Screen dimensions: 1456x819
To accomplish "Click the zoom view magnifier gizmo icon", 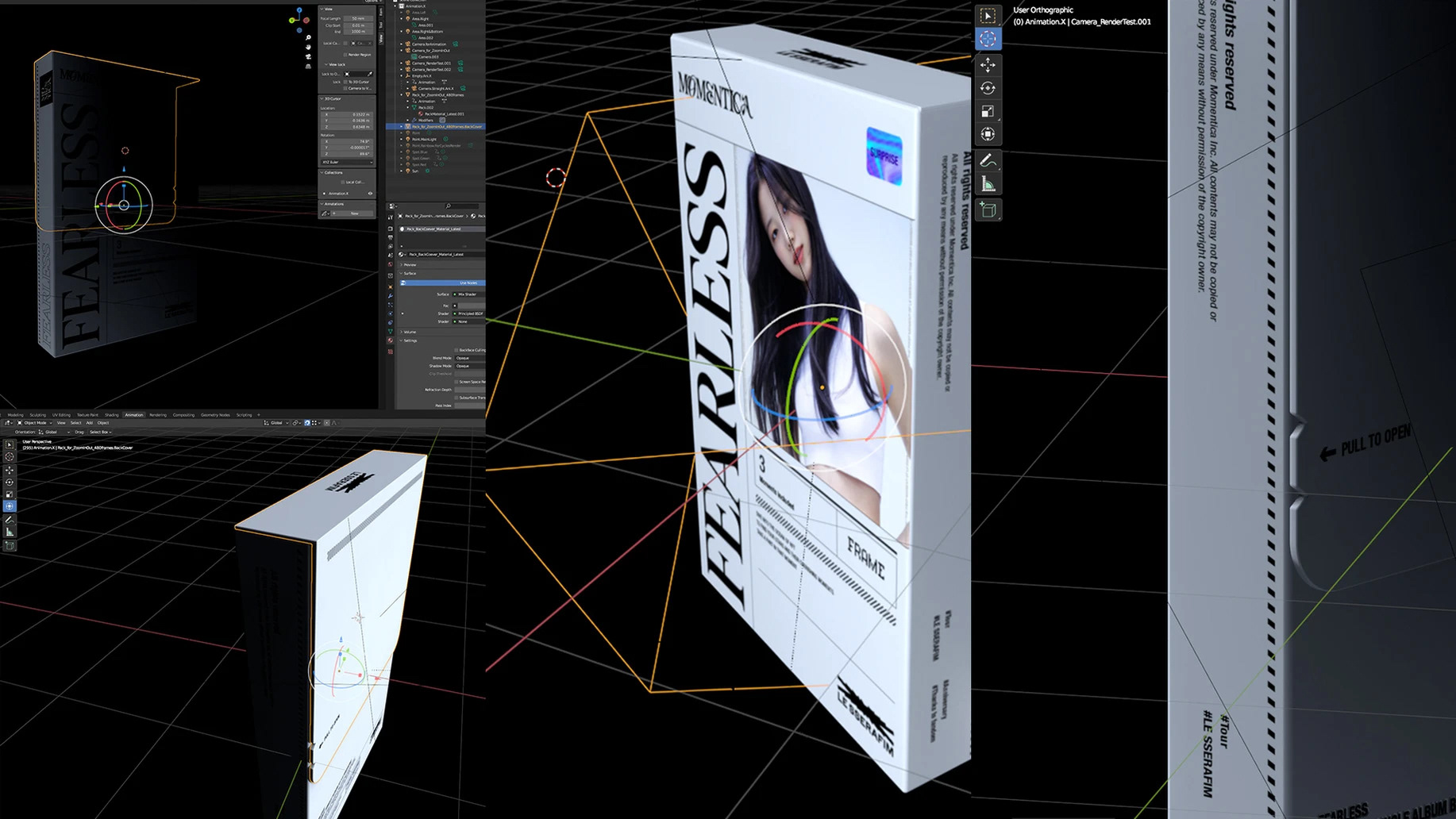I will 308,37.
